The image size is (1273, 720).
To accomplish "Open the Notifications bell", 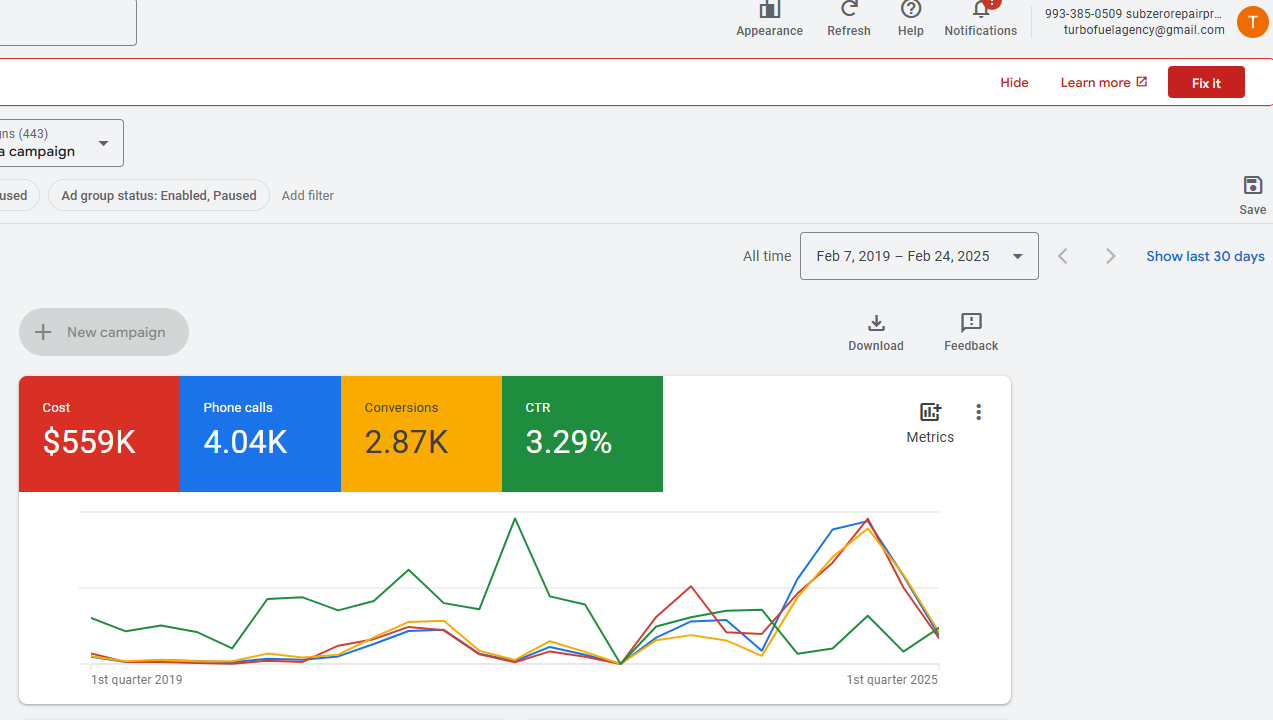I will tap(980, 11).
